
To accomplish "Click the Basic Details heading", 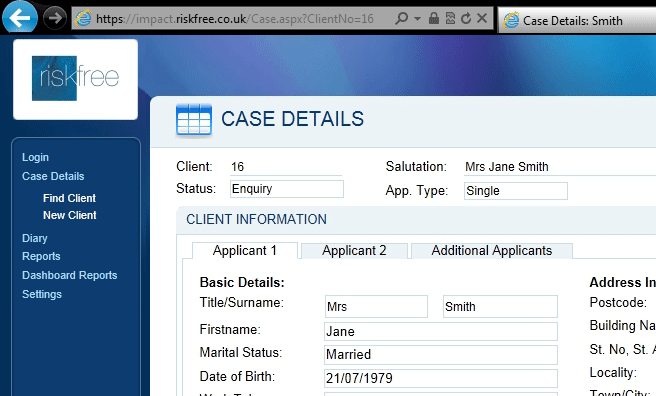I will click(242, 283).
